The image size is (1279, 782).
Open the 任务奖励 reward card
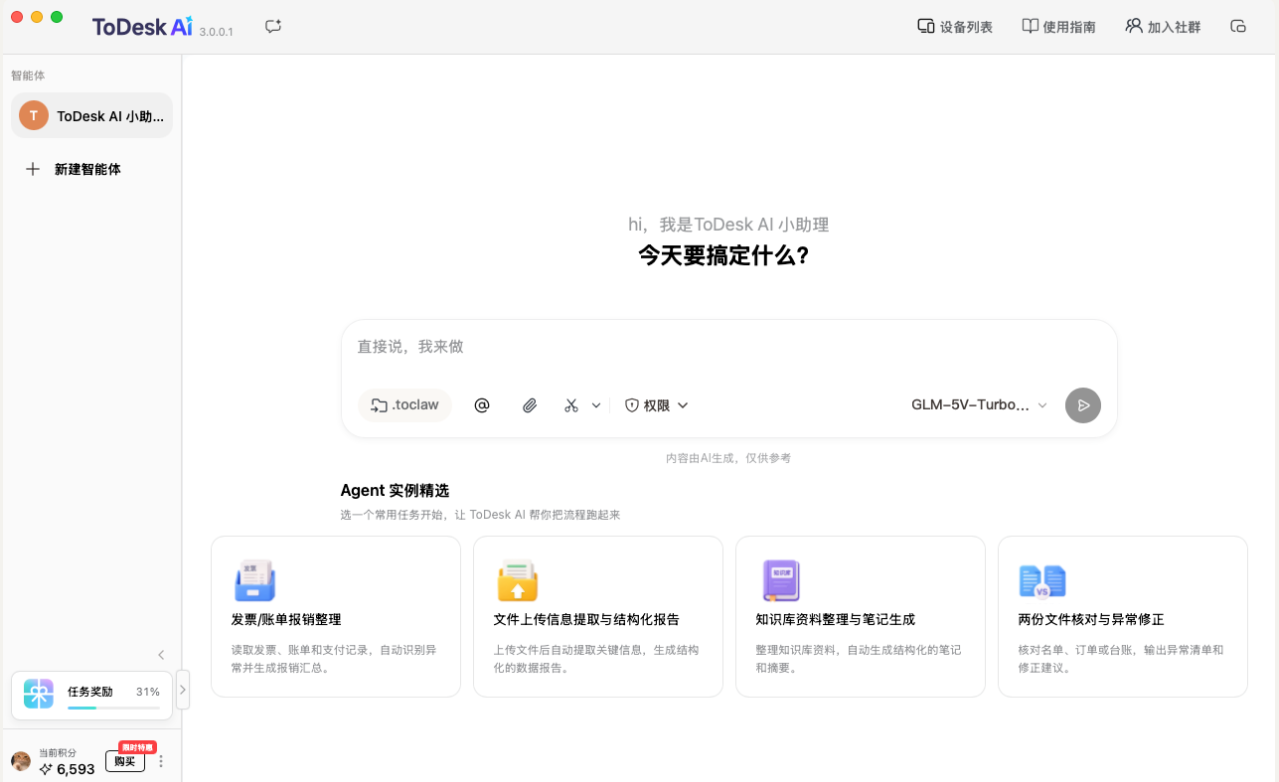click(x=92, y=695)
